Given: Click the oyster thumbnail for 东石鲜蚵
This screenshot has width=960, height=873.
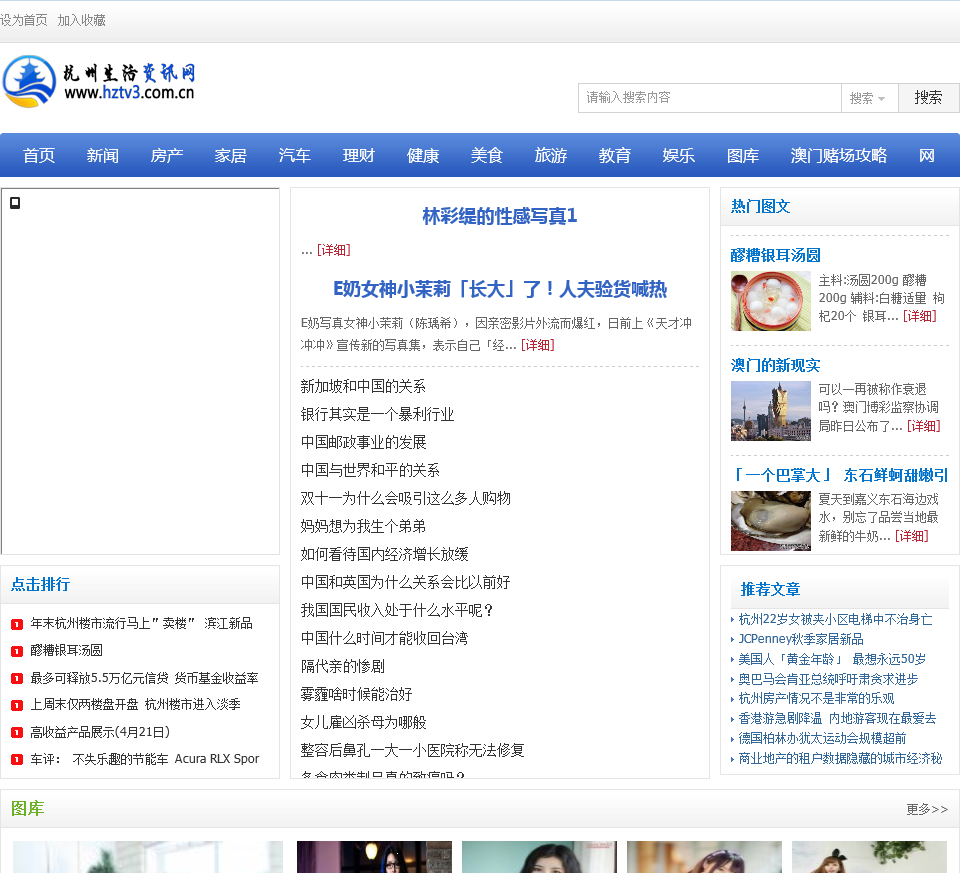Looking at the screenshot, I should coord(771,521).
